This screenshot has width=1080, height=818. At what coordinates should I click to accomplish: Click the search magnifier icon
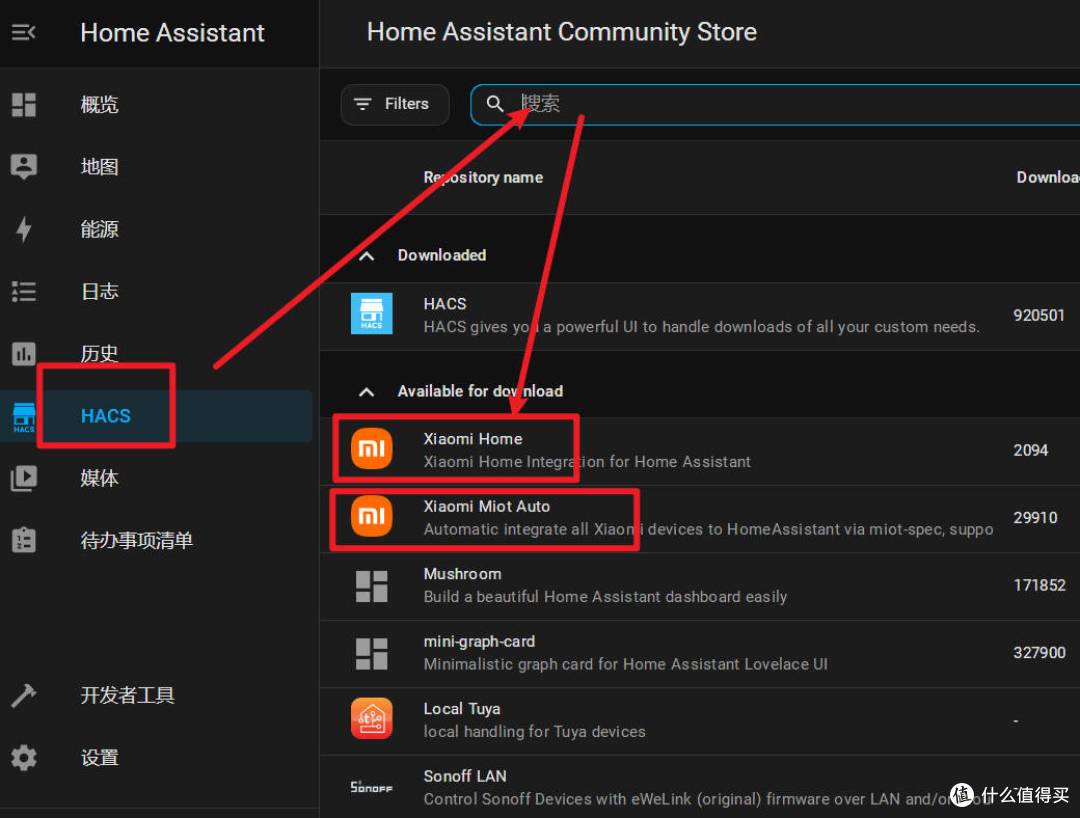pos(495,104)
